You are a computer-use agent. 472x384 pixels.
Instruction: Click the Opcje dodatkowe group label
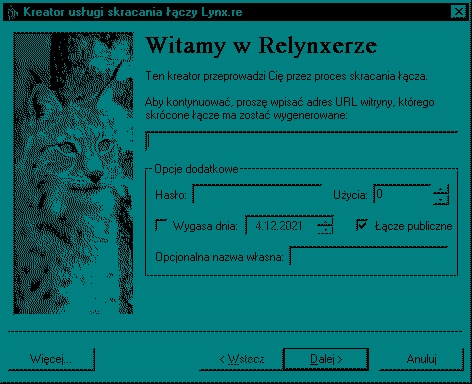pyautogui.click(x=196, y=169)
